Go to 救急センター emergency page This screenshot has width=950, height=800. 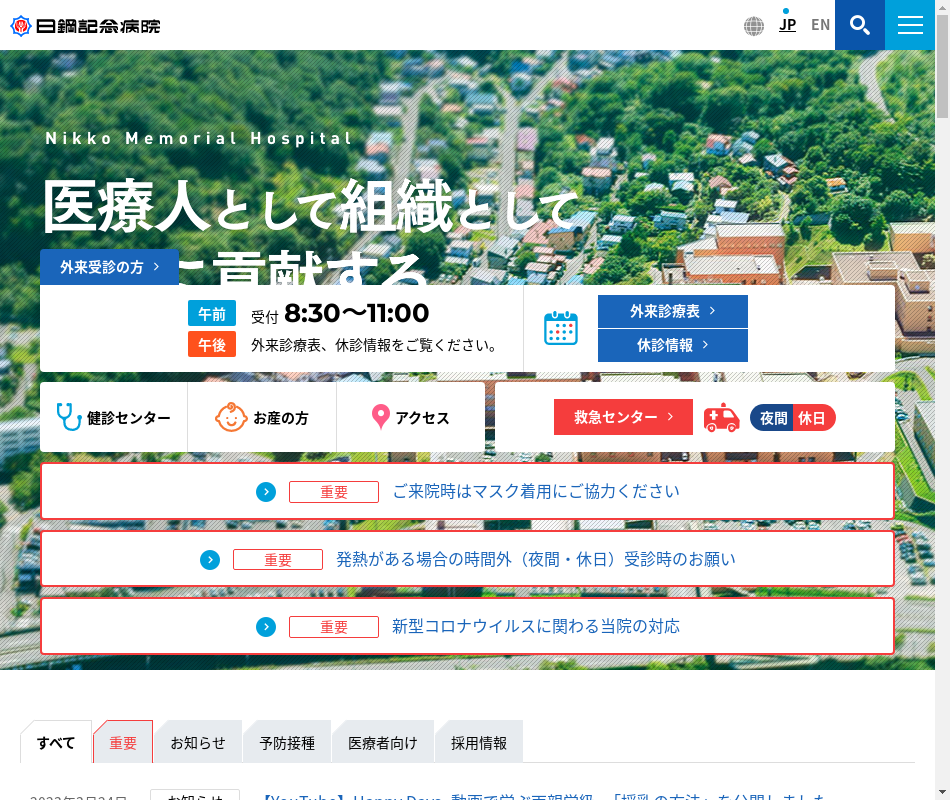pyautogui.click(x=623, y=417)
